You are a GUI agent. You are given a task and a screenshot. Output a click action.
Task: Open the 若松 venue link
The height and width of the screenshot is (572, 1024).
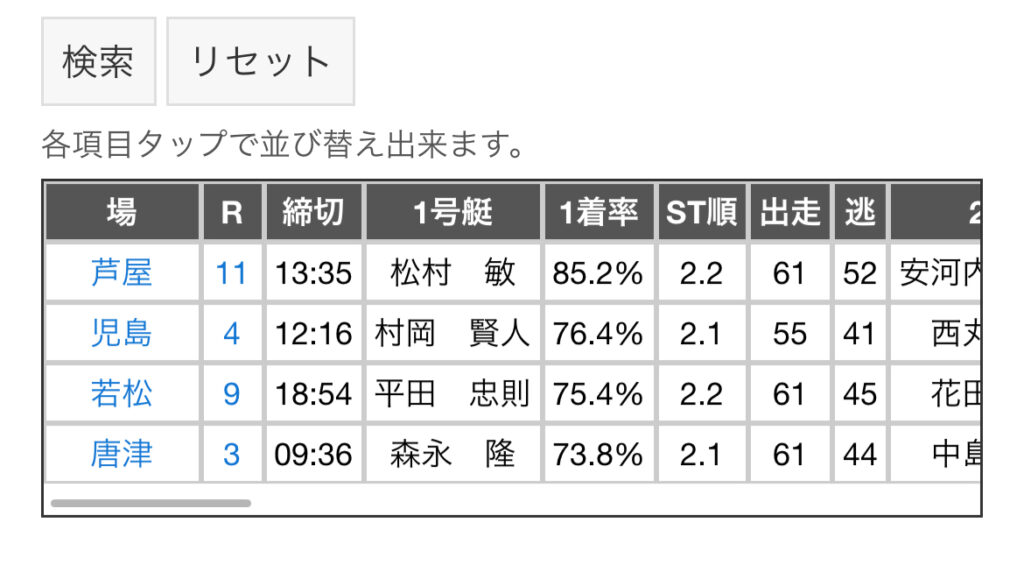coord(121,394)
